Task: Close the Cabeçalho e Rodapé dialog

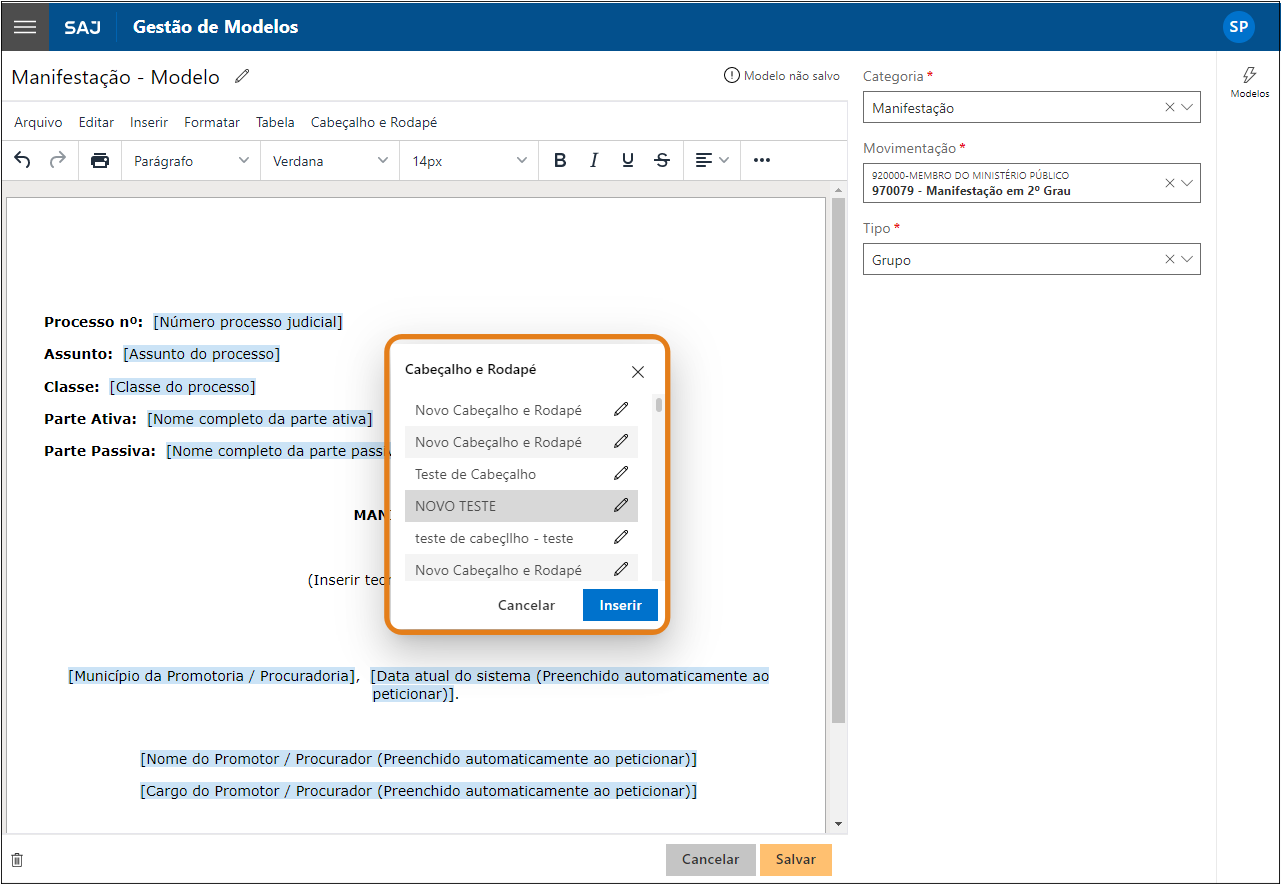Action: coord(638,372)
